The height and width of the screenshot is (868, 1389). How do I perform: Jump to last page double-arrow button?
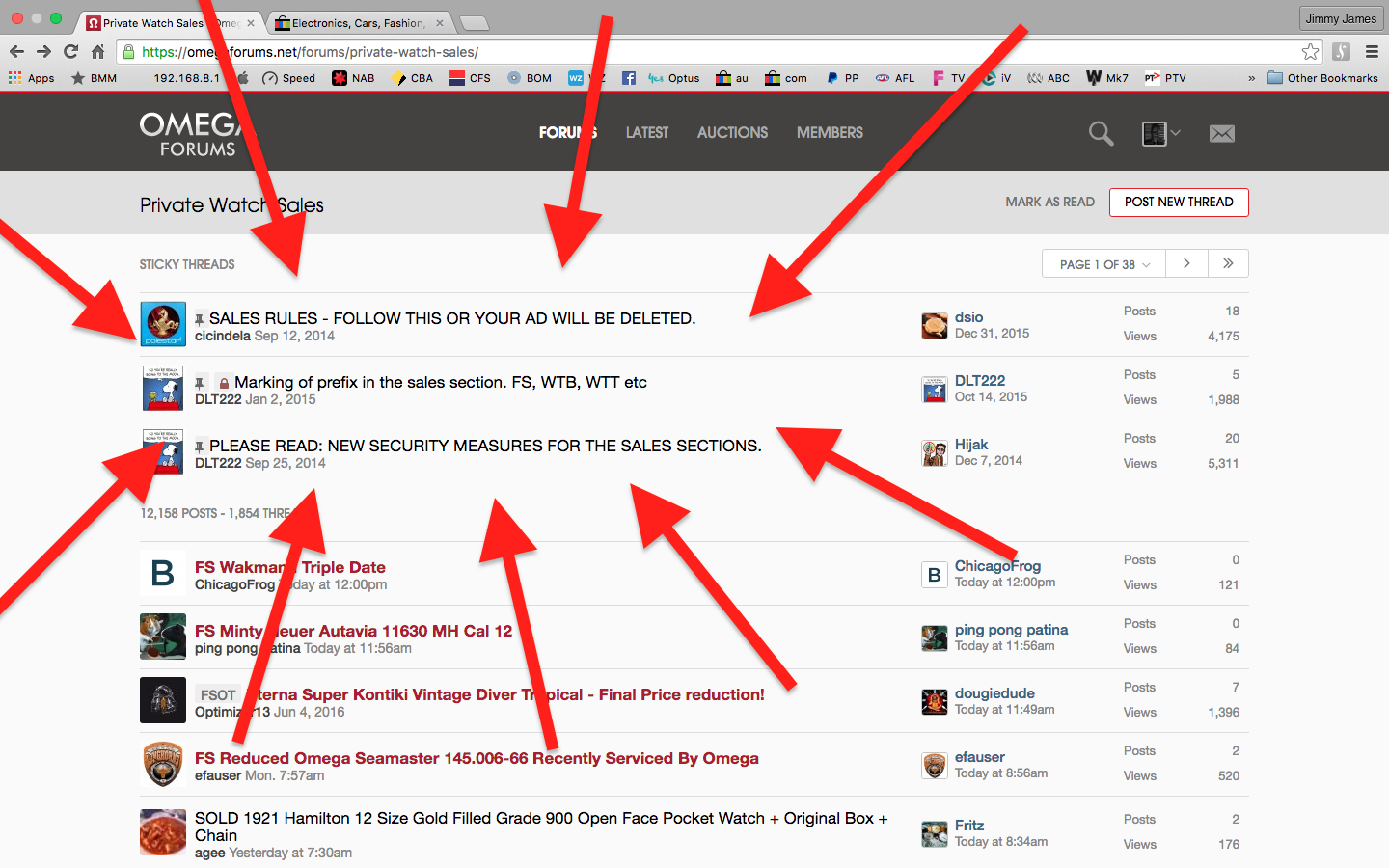pyautogui.click(x=1228, y=263)
